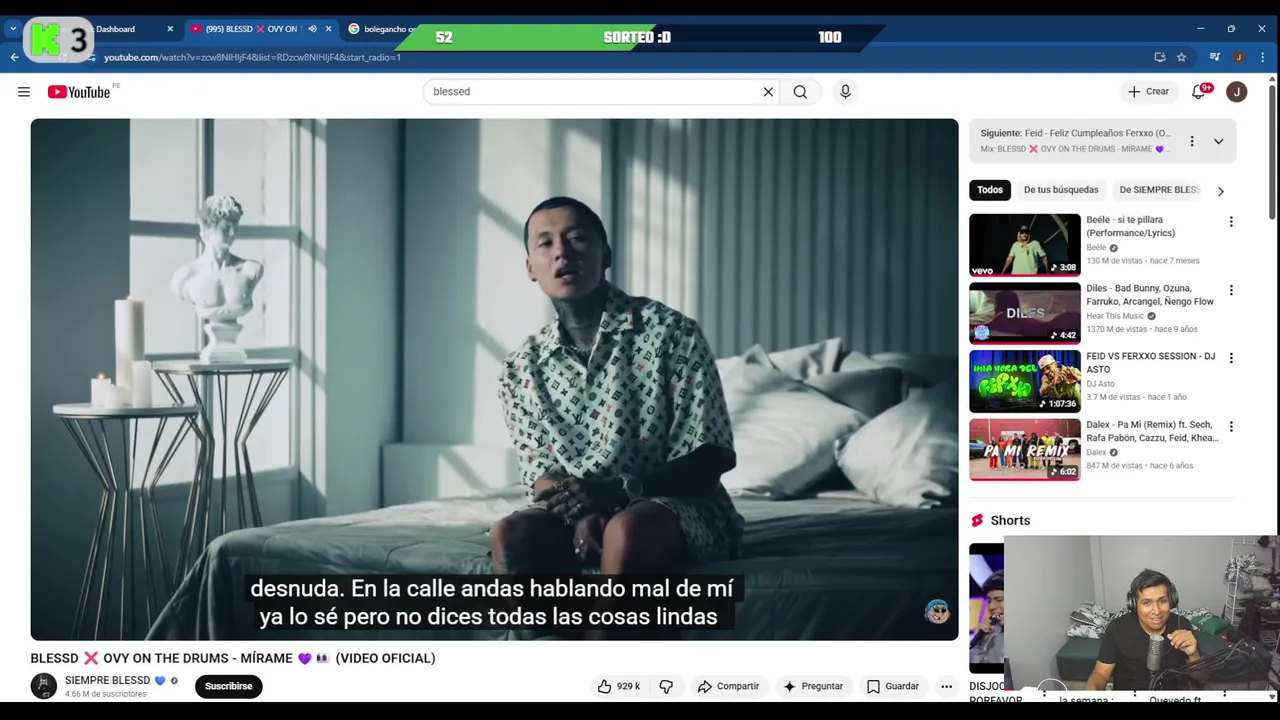
Task: Click the channel watermark on the video
Action: (936, 612)
